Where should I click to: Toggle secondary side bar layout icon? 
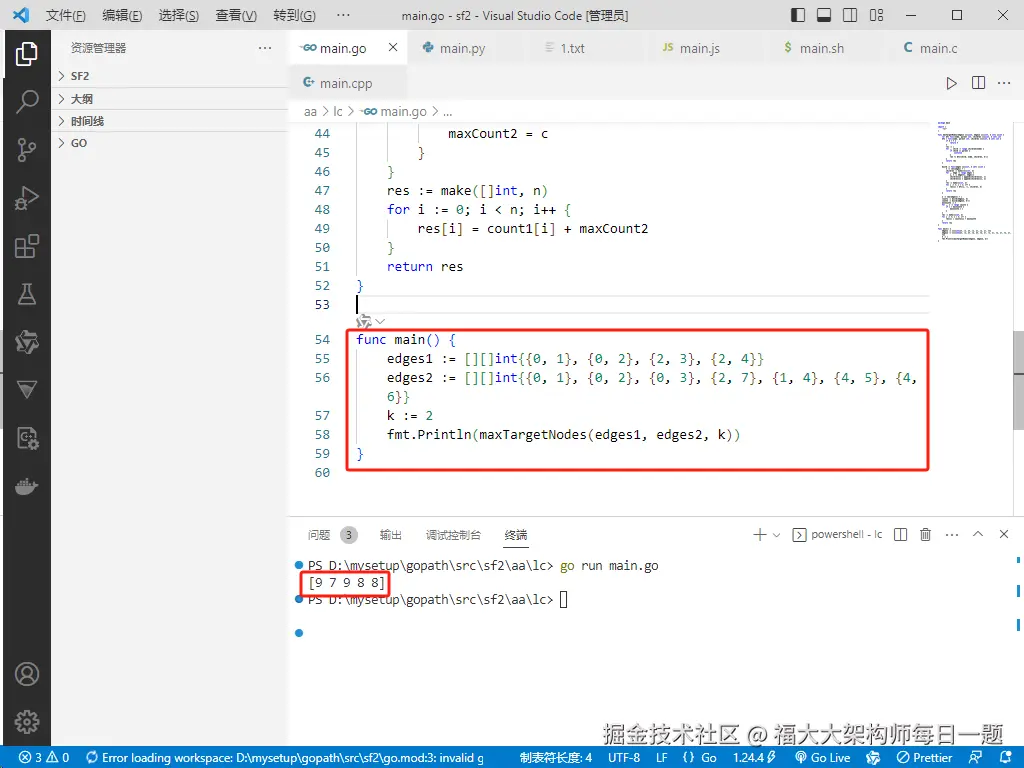coord(850,15)
